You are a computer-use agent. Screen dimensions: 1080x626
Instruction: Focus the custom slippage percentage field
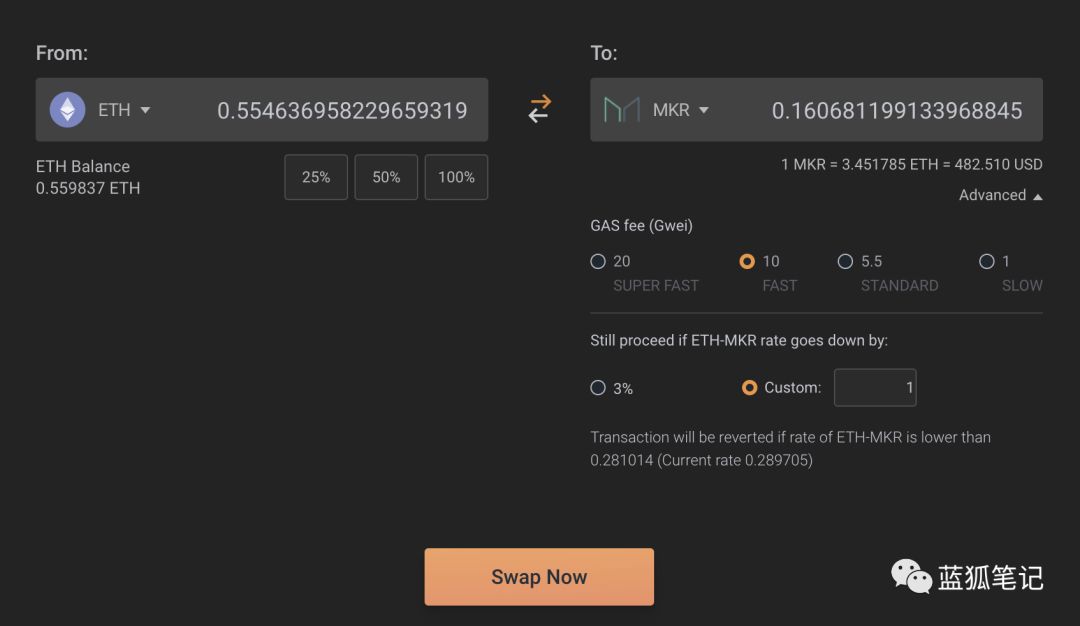tap(875, 388)
